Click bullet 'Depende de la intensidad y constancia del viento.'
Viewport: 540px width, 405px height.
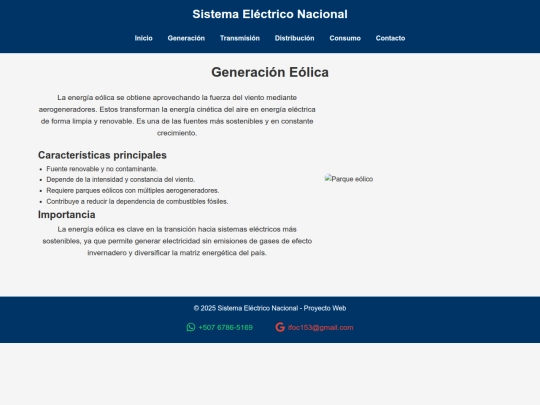[x=121, y=179]
